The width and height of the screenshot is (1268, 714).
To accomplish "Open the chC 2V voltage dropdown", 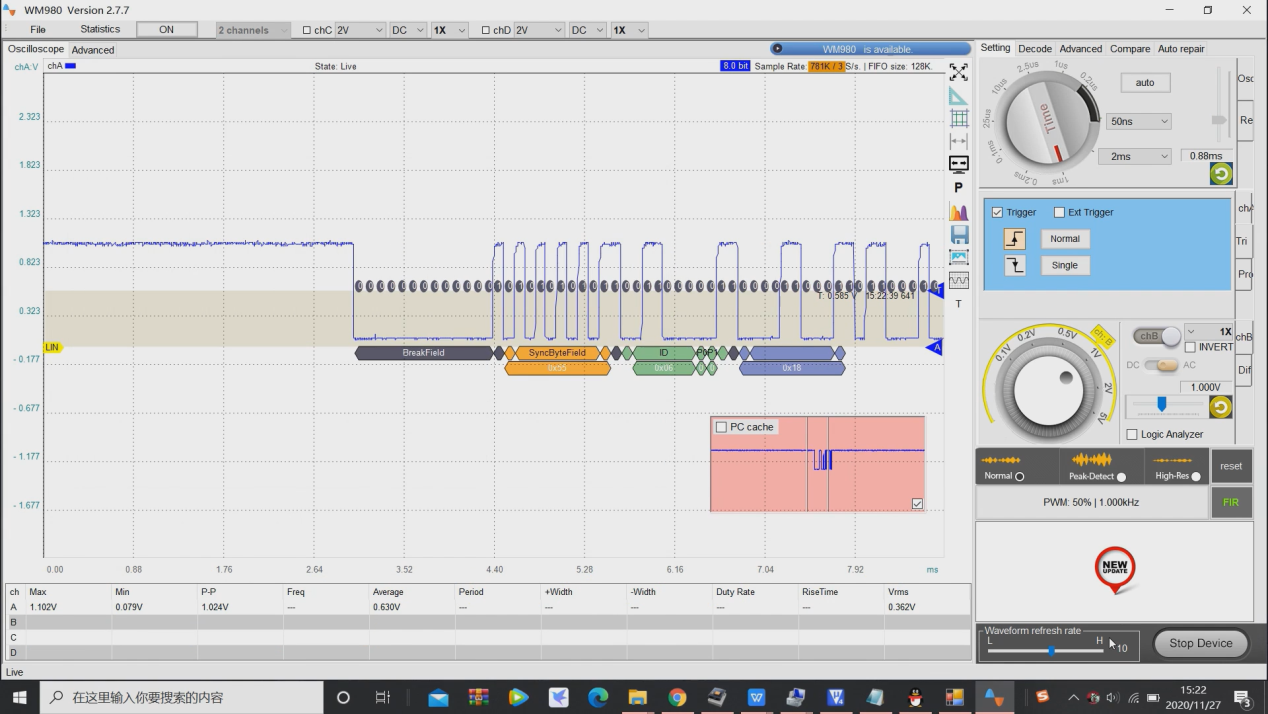I will click(359, 30).
